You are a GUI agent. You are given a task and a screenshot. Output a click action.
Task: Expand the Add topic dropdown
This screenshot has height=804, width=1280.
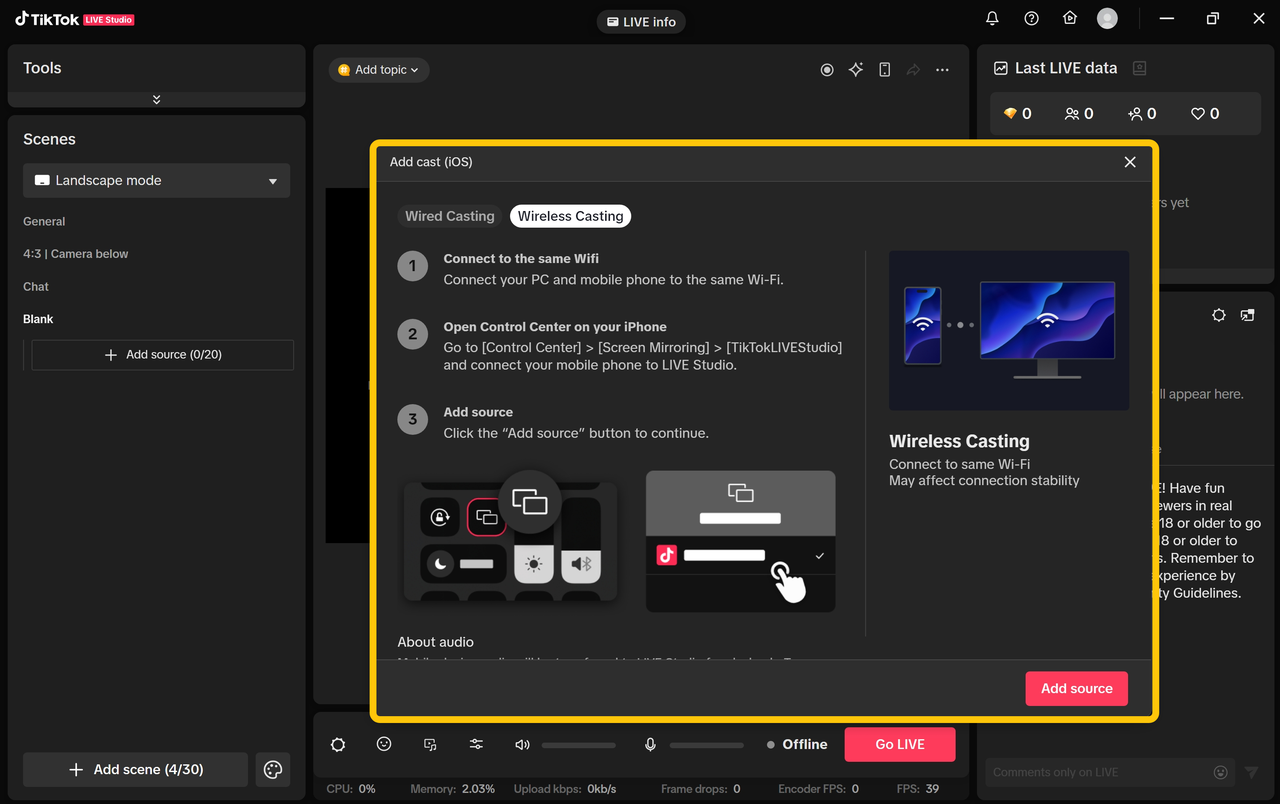[379, 70]
